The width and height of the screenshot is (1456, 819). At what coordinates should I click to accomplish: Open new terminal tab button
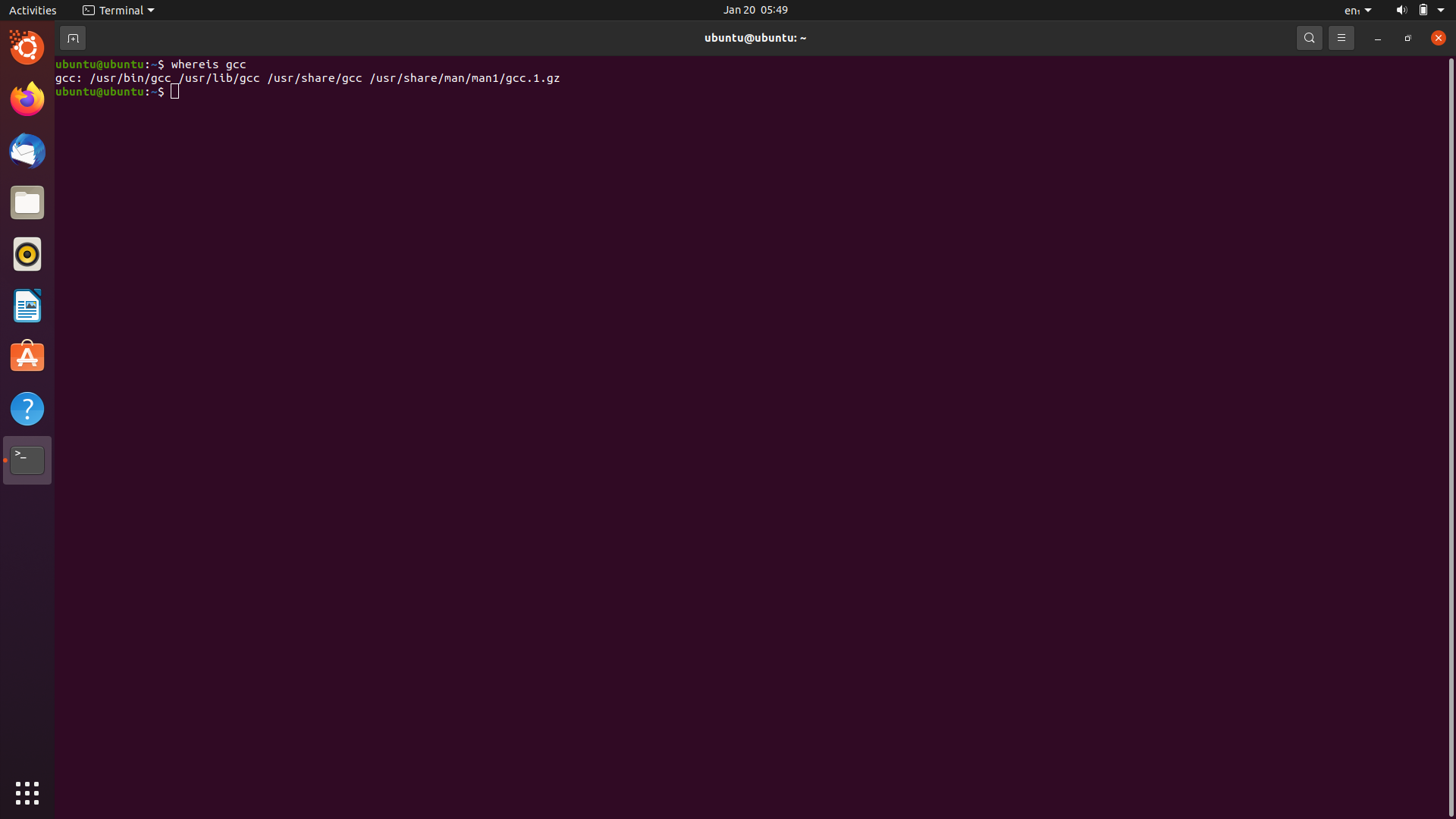[x=73, y=38]
